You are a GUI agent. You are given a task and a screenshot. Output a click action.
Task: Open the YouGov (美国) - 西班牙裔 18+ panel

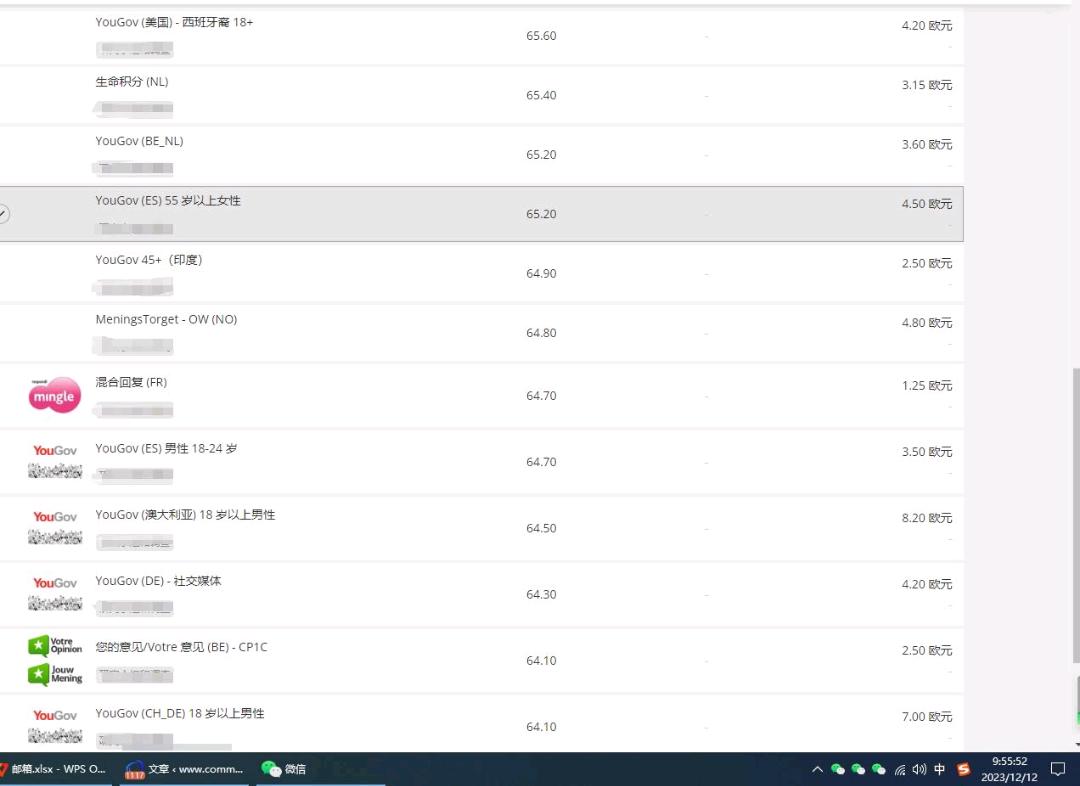click(x=174, y=22)
